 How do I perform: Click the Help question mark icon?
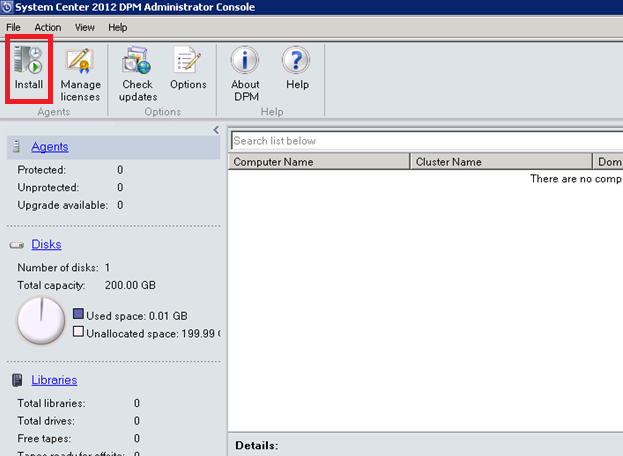tap(296, 60)
